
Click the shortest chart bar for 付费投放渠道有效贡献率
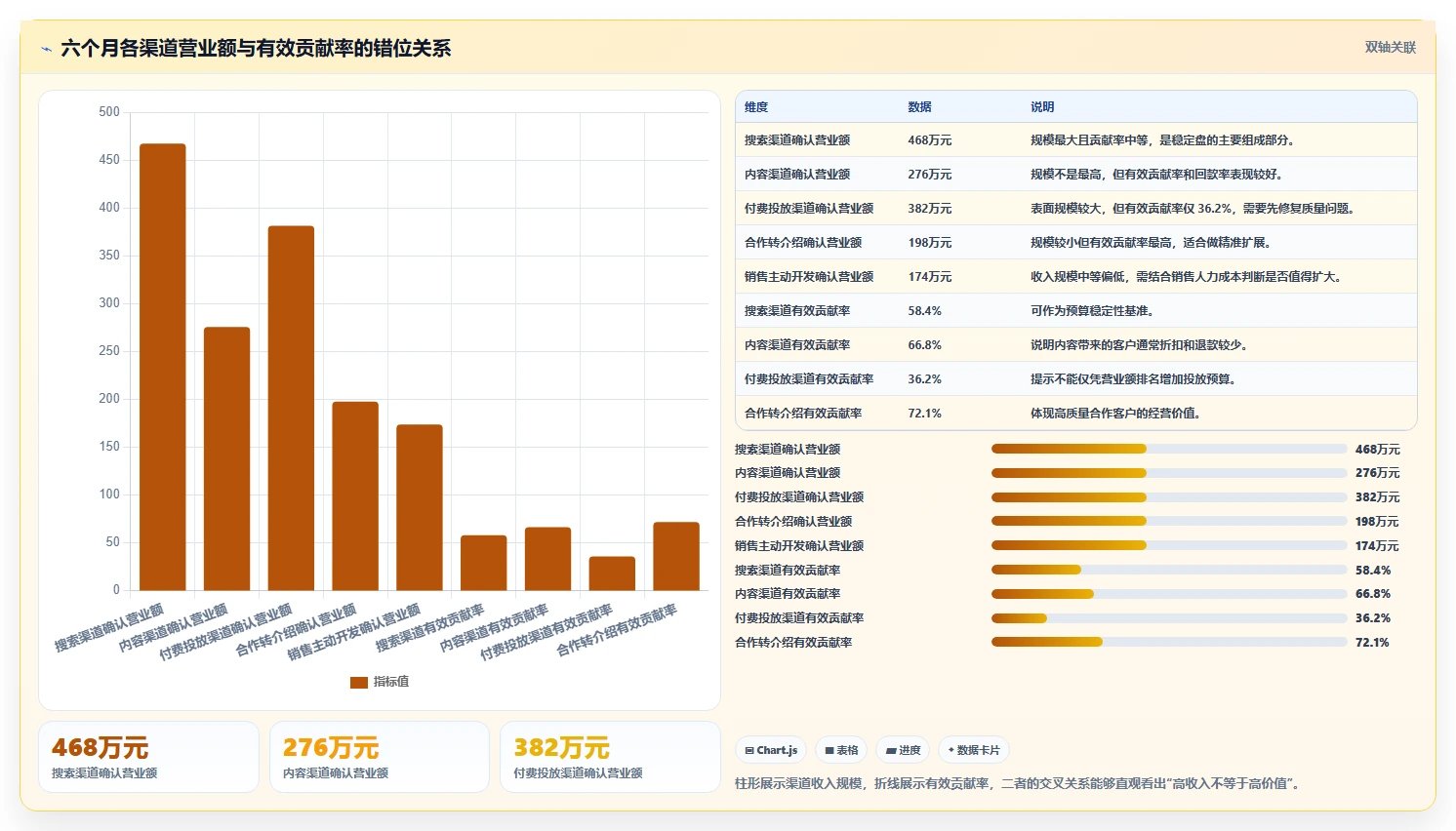coord(612,574)
